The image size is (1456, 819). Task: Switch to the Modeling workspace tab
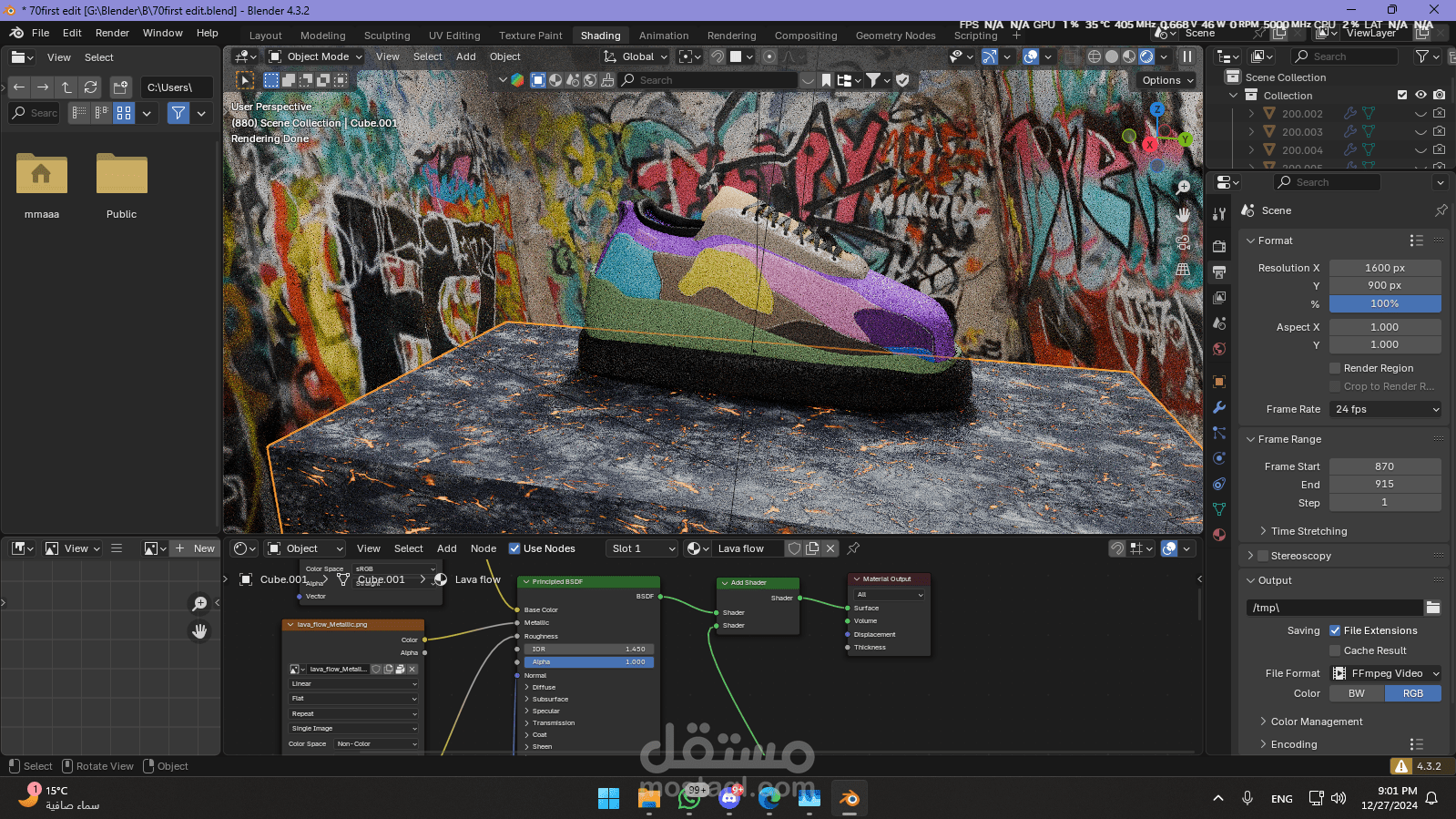[x=322, y=36]
